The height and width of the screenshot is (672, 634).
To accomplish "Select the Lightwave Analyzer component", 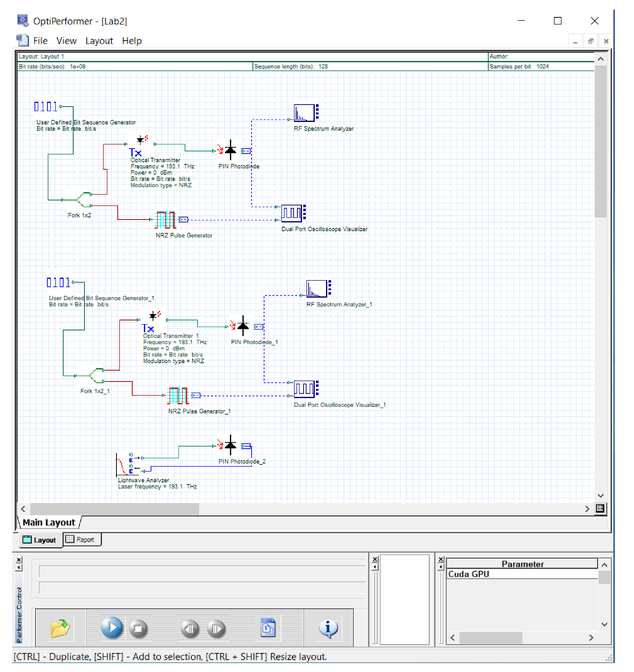I will pyautogui.click(x=124, y=465).
